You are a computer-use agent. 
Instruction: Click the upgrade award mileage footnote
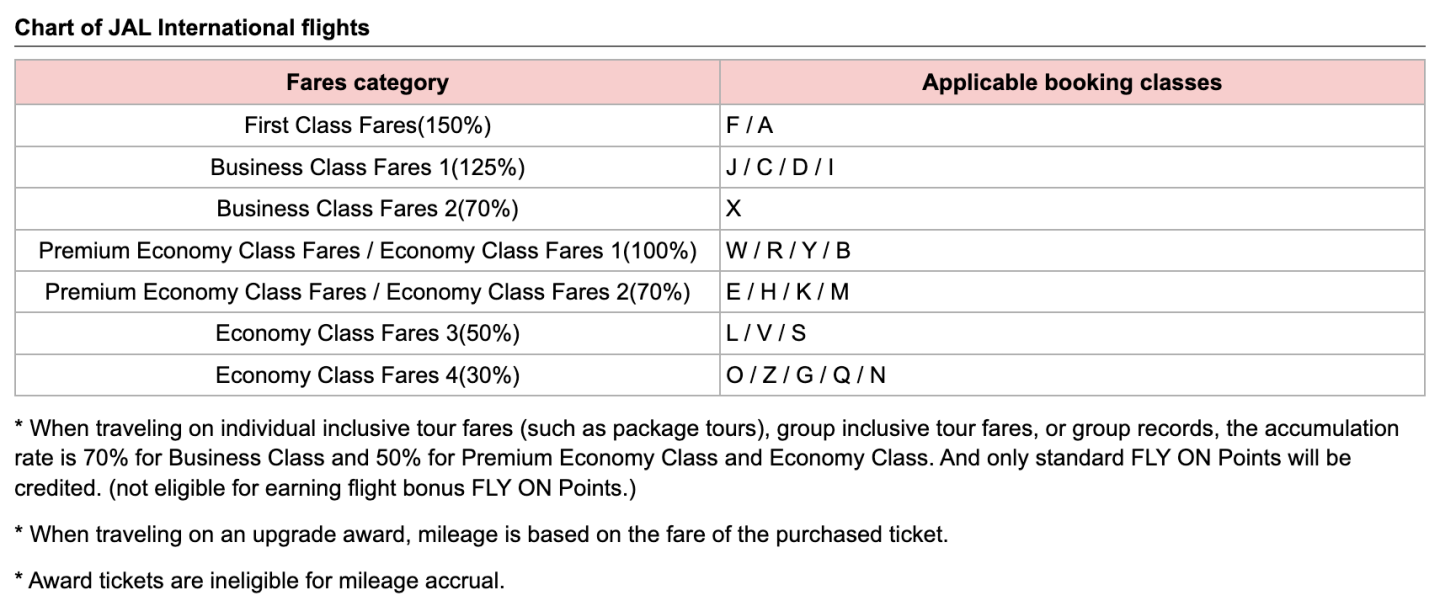click(480, 534)
